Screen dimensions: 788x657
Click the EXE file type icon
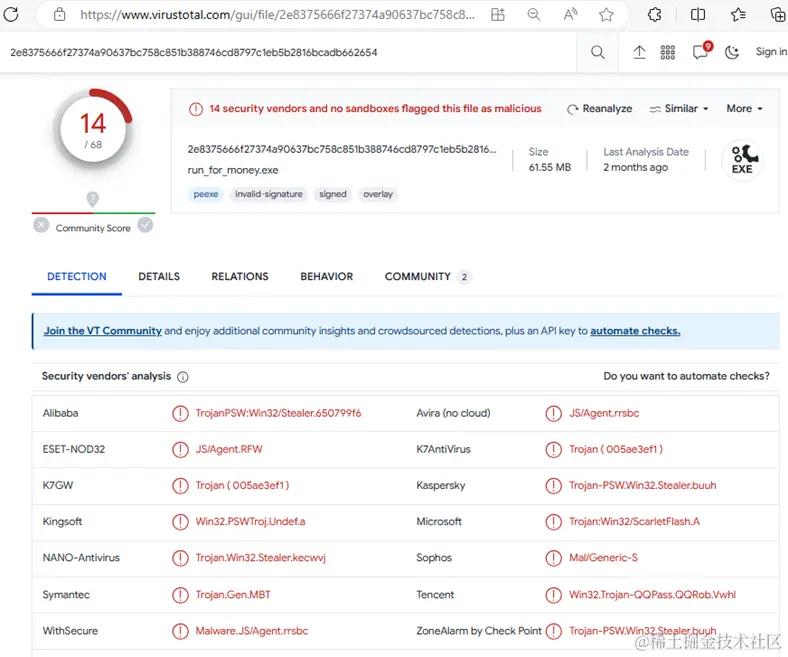[742, 160]
